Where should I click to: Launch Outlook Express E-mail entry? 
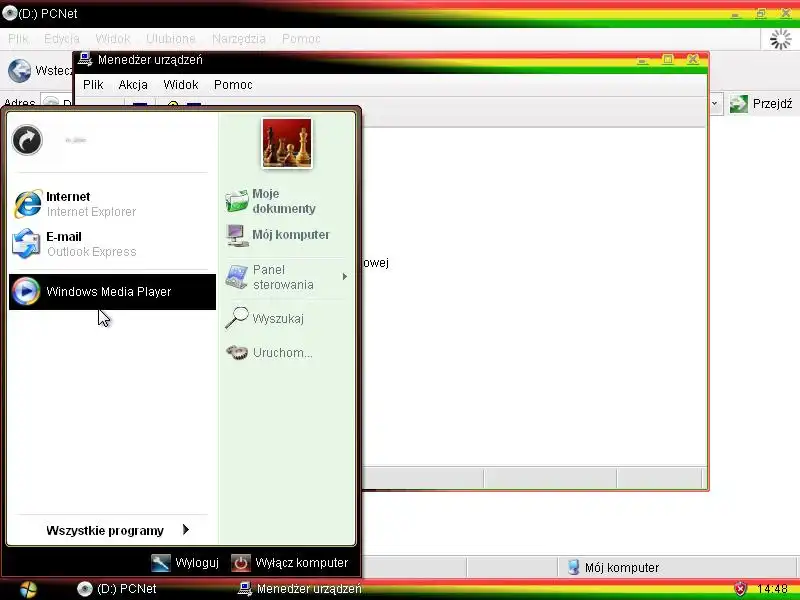112,244
